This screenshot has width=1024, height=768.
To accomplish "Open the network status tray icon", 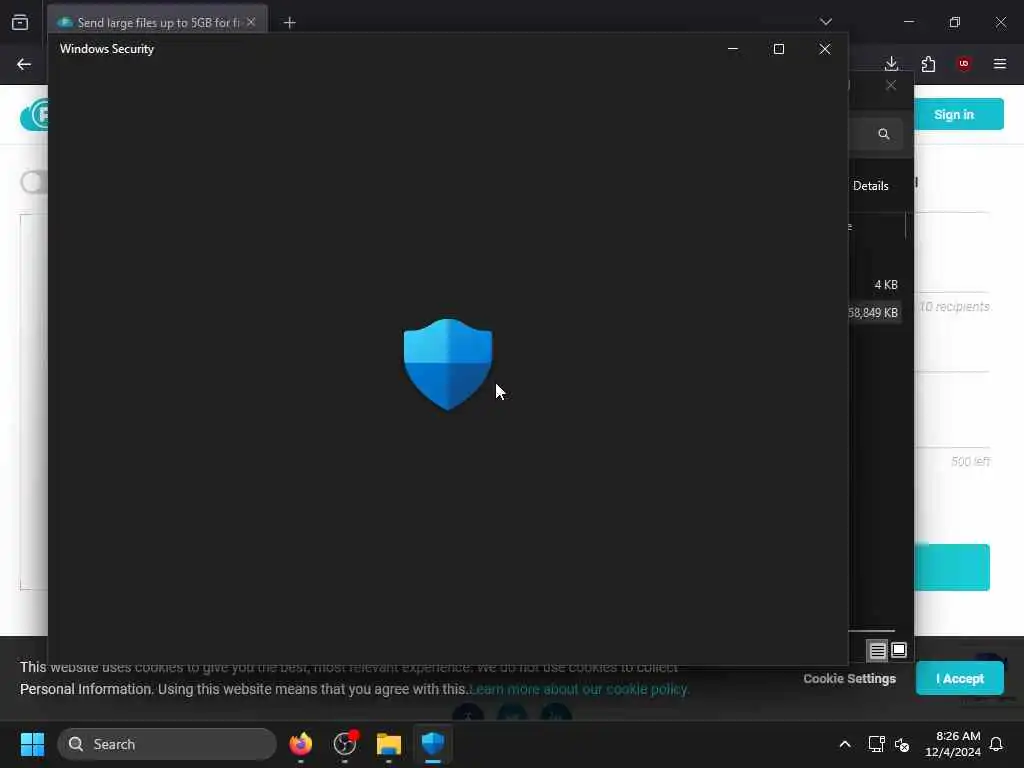I will tap(876, 744).
